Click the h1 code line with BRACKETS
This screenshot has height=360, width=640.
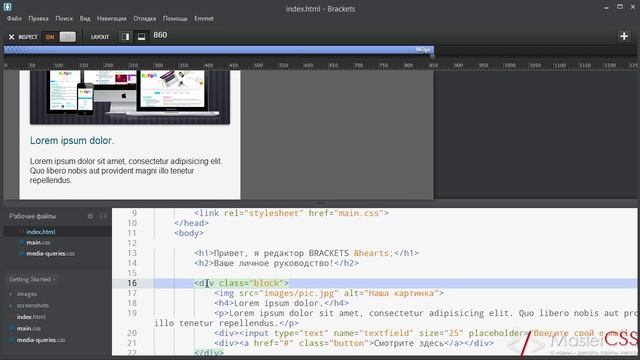(306, 253)
